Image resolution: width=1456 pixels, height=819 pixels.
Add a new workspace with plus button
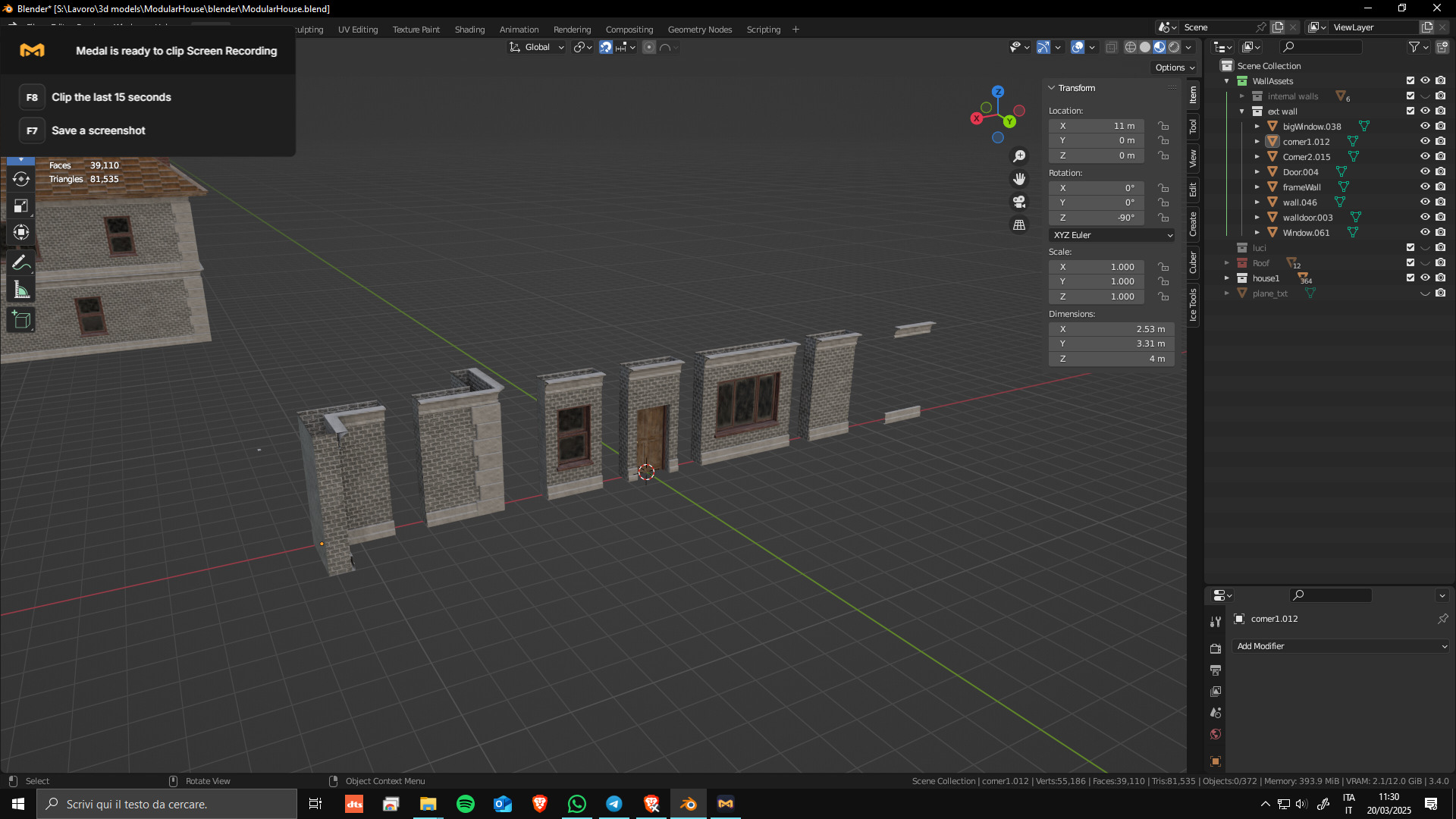click(x=795, y=30)
